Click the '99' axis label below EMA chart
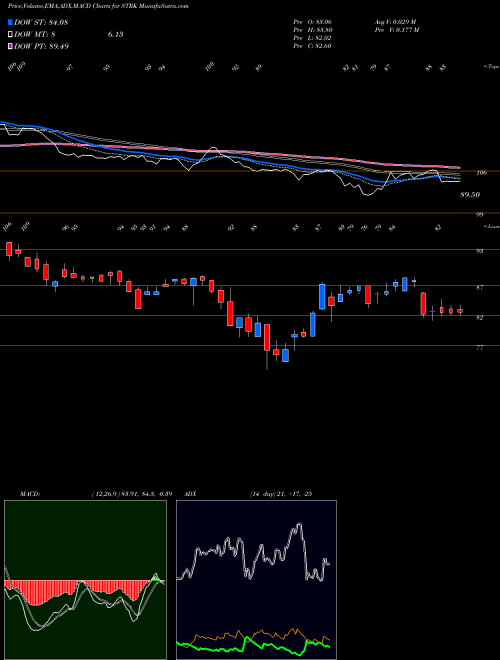This screenshot has width=500, height=660. tap(479, 215)
